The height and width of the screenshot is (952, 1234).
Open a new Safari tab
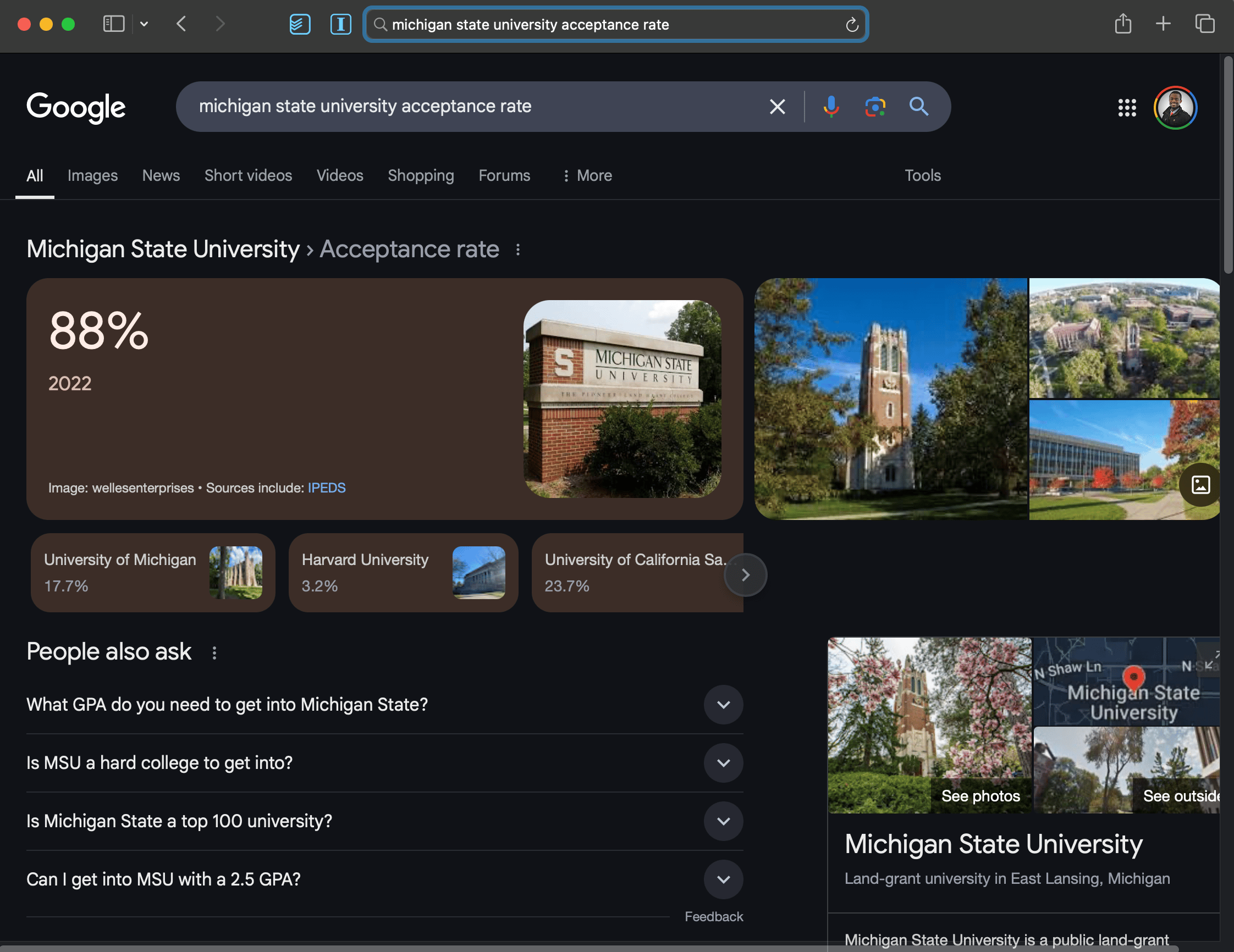click(1163, 24)
